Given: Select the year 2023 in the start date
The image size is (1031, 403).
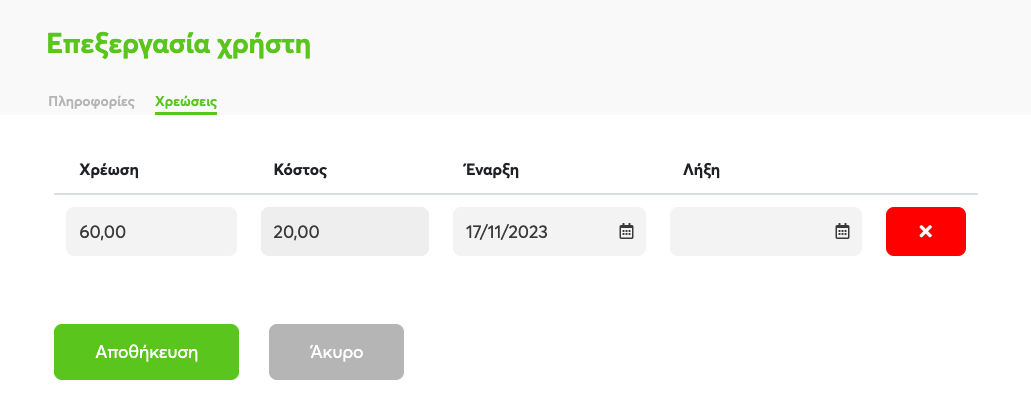Looking at the screenshot, I should click(528, 232).
